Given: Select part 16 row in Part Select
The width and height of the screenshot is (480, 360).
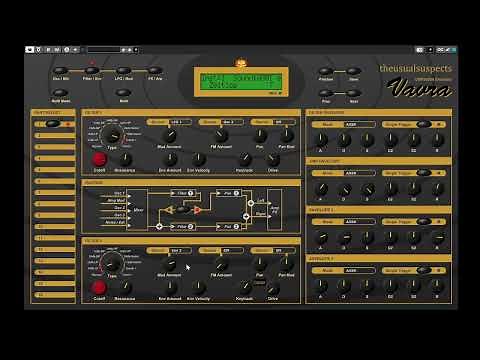Looking at the screenshot, I should tap(55, 295).
